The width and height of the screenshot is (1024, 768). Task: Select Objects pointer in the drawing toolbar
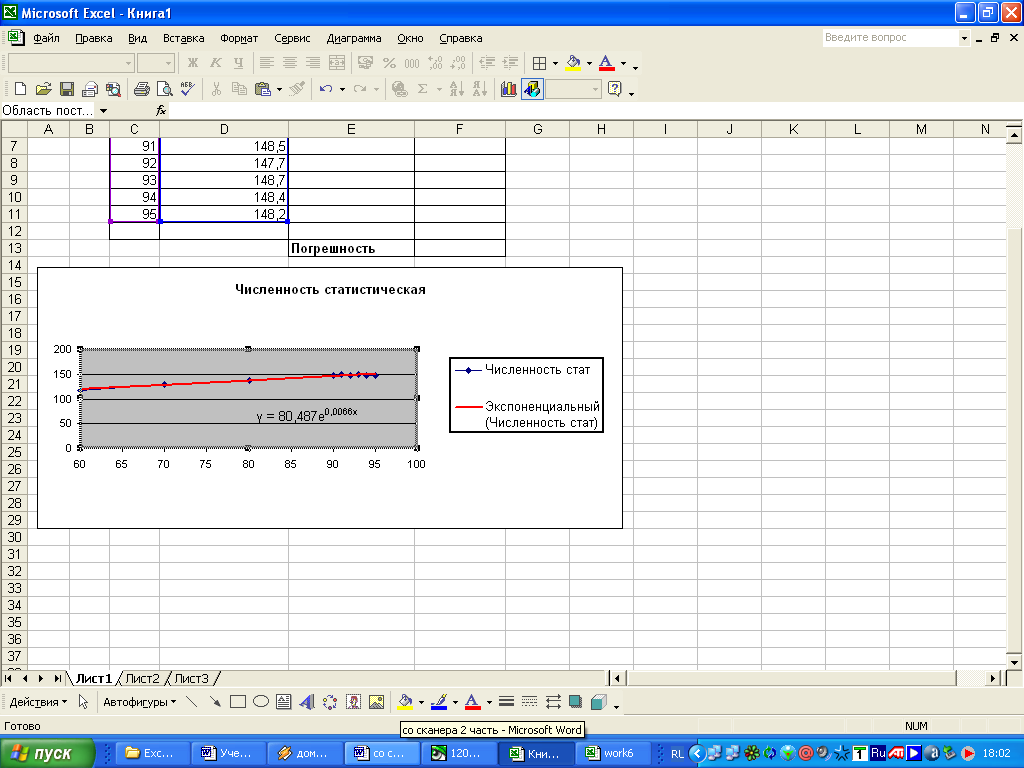click(x=83, y=702)
